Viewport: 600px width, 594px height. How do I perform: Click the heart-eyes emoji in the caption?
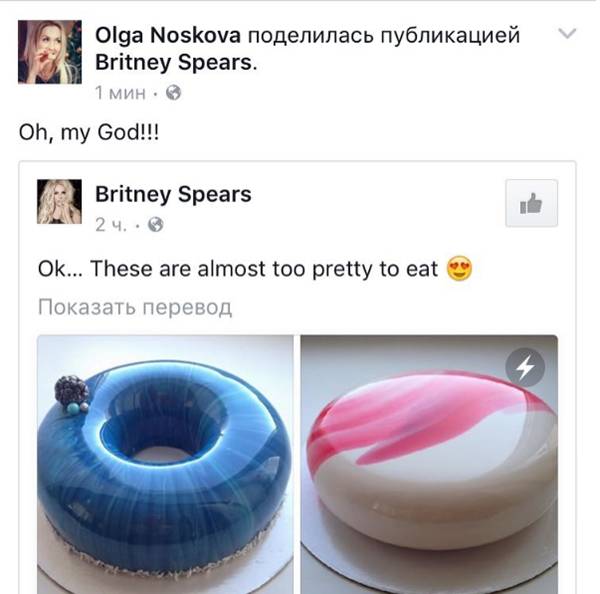tap(460, 268)
